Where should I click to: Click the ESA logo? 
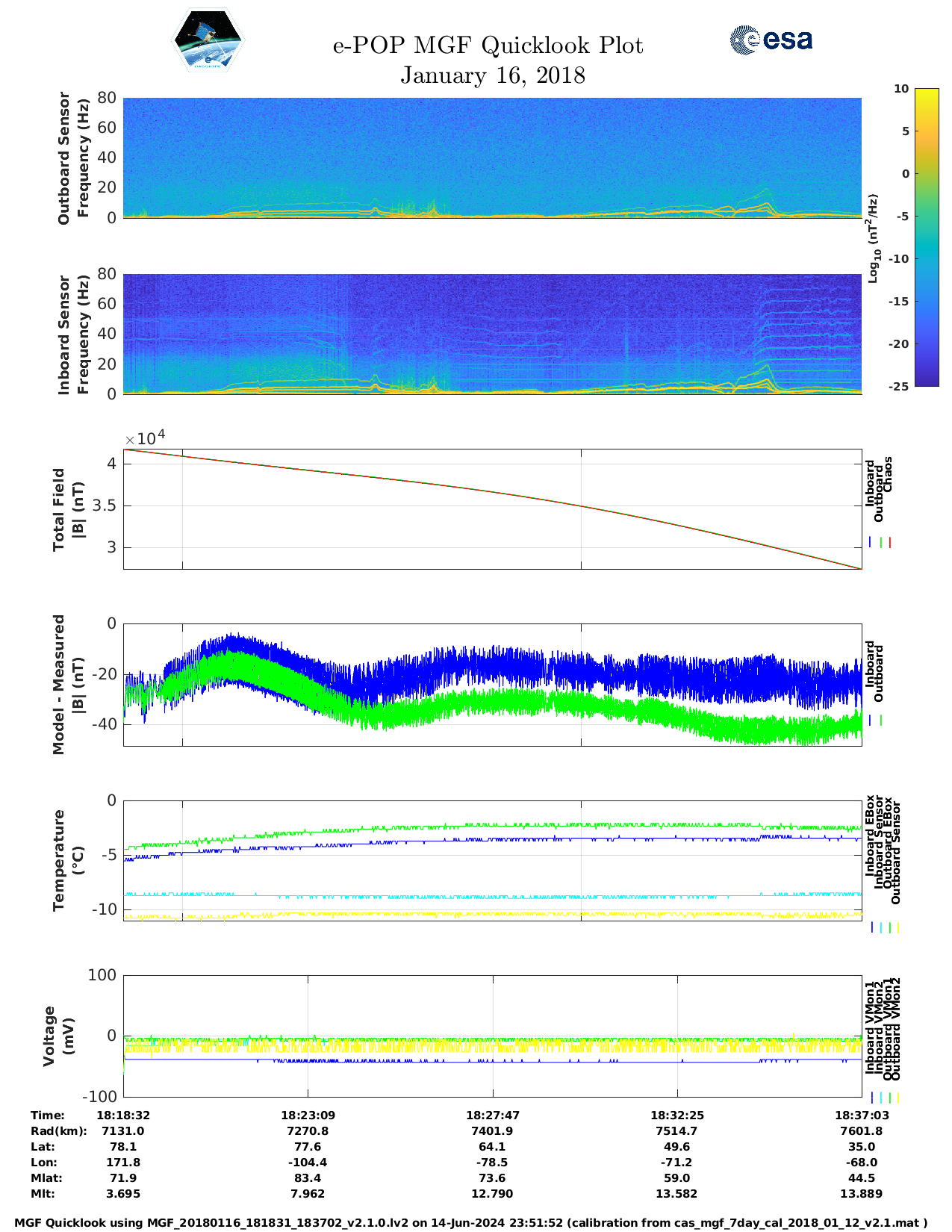(771, 40)
